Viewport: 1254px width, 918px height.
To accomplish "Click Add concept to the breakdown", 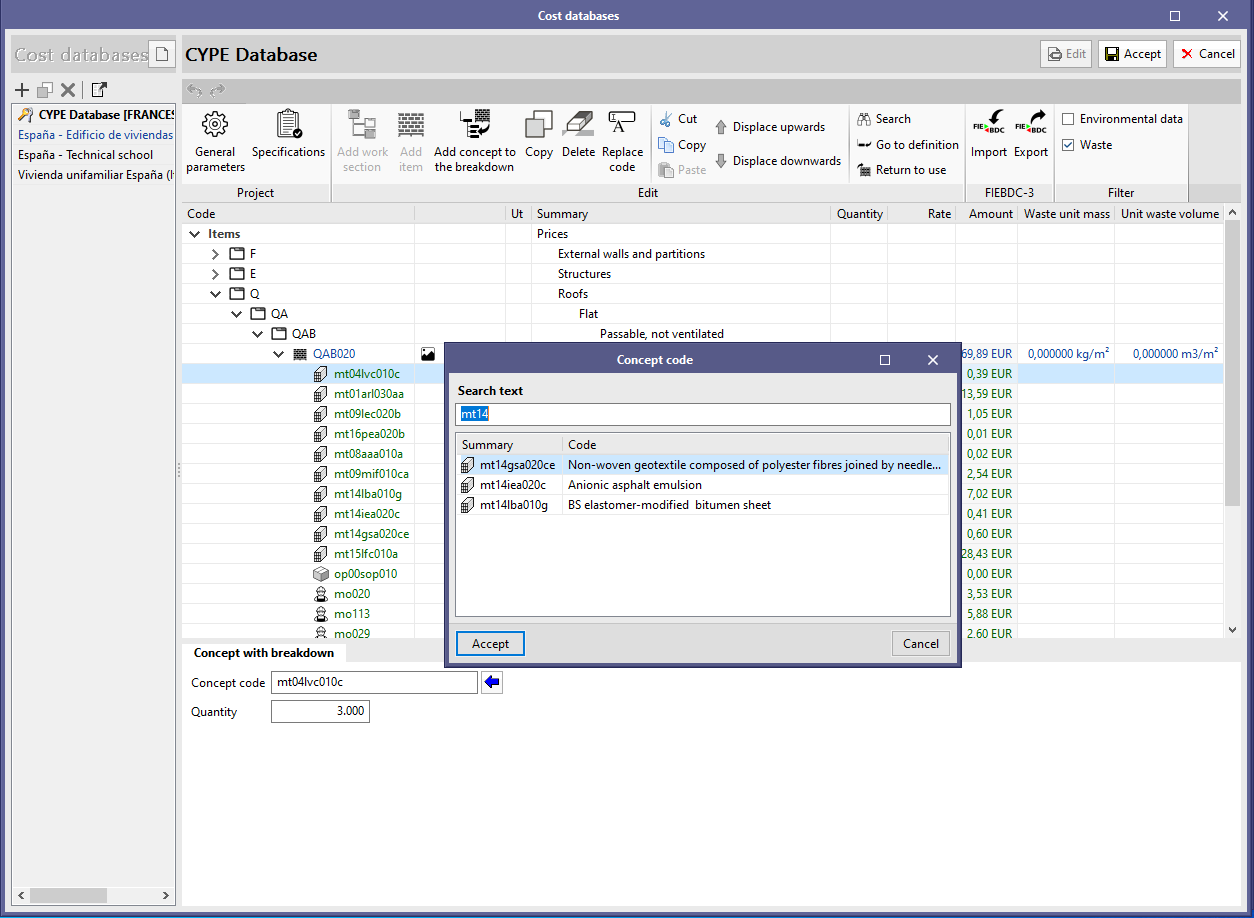I will coord(475,140).
